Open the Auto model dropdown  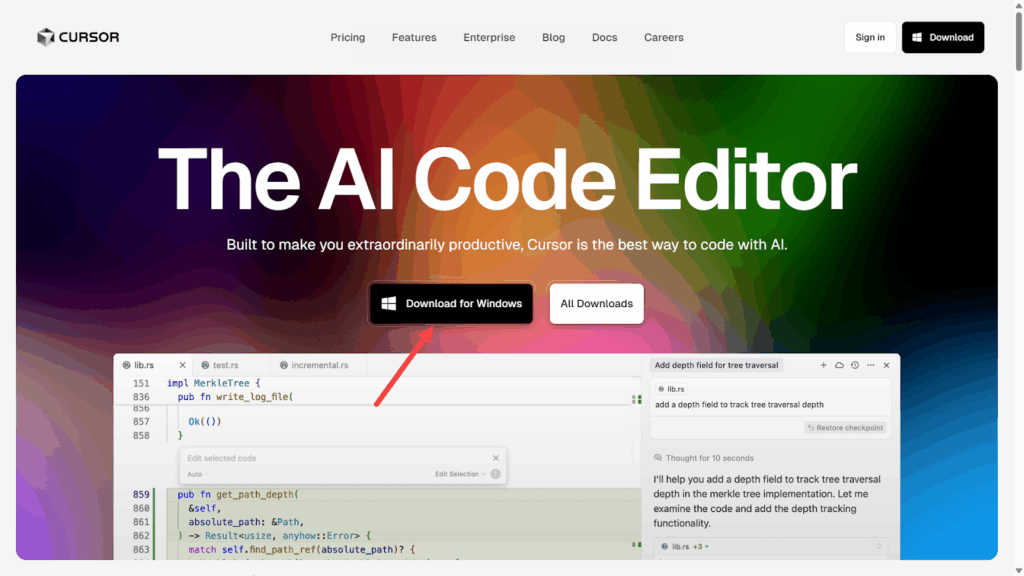(197, 474)
